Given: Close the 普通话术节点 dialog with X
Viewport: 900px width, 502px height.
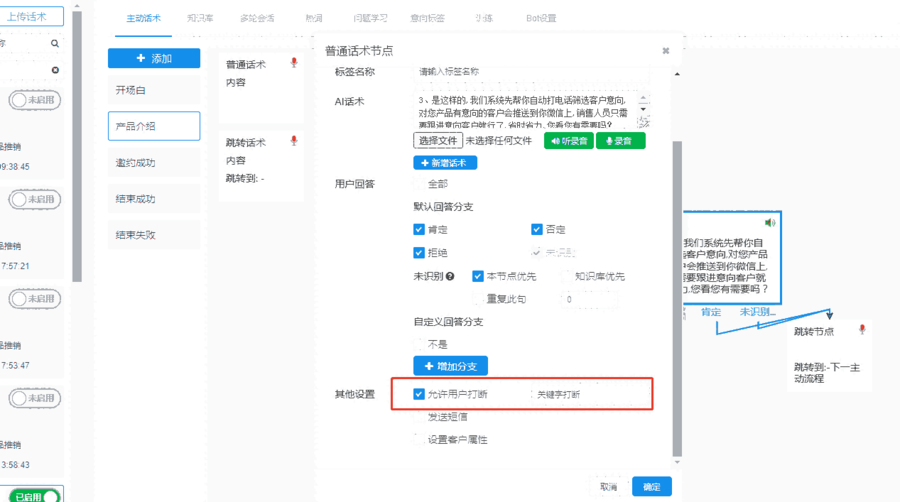Looking at the screenshot, I should (x=666, y=50).
